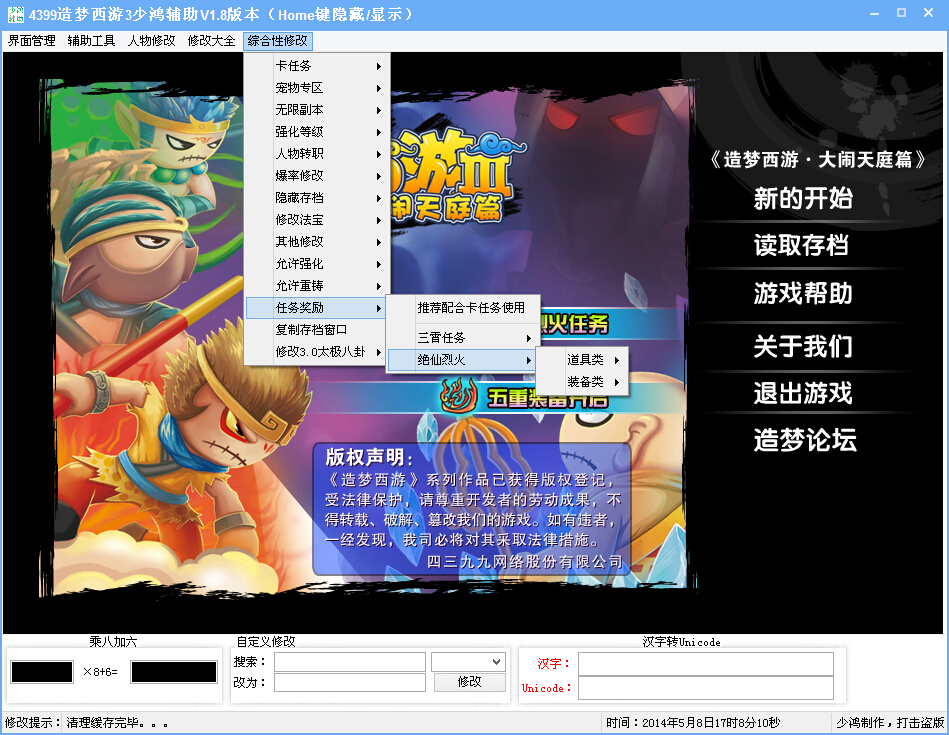Screen dimensions: 949x735
Task: Open the 道具类 submenu
Action: point(582,360)
